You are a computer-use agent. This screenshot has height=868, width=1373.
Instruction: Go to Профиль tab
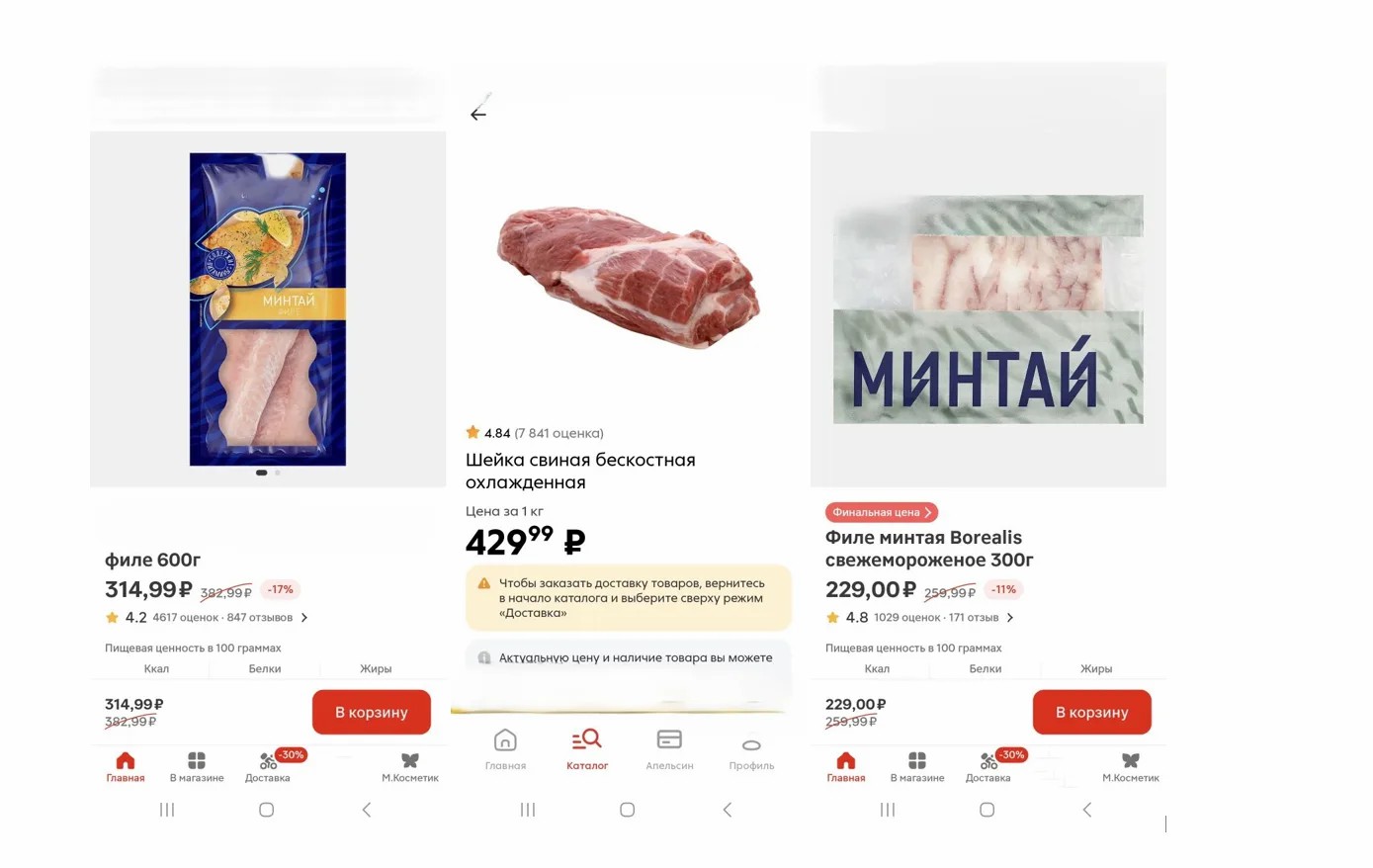751,752
